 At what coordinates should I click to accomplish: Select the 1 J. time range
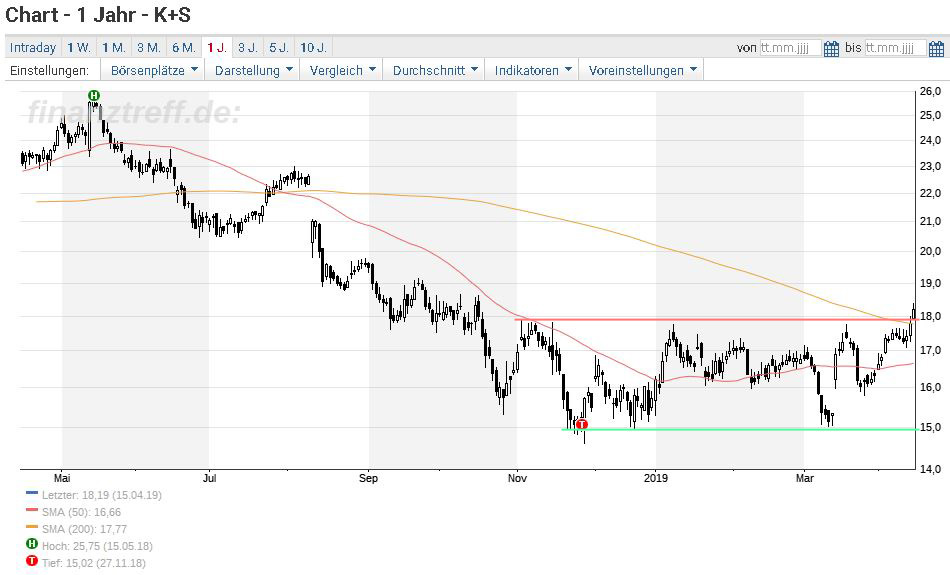[x=216, y=47]
